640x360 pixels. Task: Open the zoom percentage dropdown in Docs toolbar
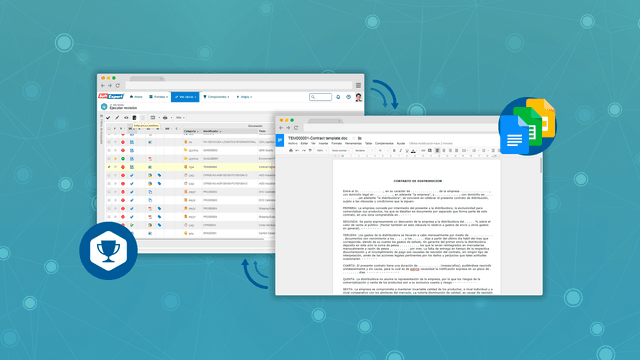[x=322, y=151]
